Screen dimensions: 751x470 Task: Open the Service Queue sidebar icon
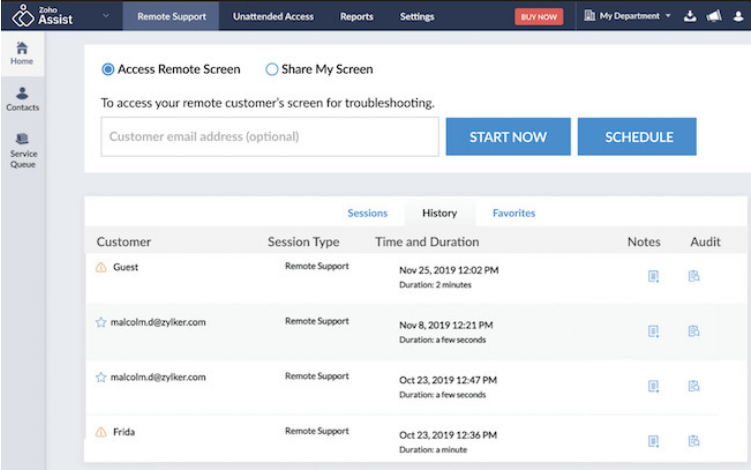[x=22, y=150]
